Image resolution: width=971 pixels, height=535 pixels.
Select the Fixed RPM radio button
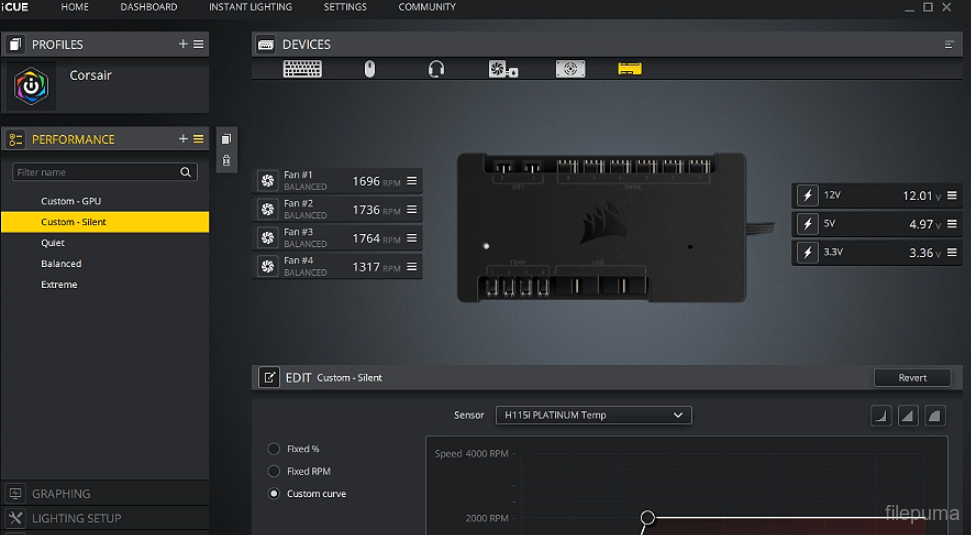tap(274, 471)
